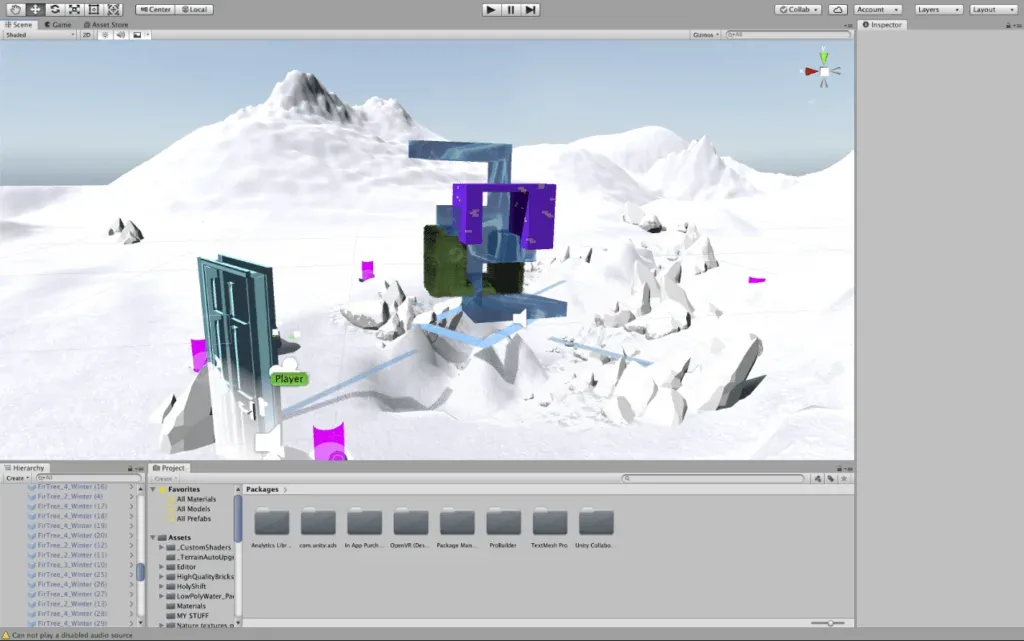Select the Materials folder in Assets
This screenshot has width=1024, height=641.
[191, 606]
